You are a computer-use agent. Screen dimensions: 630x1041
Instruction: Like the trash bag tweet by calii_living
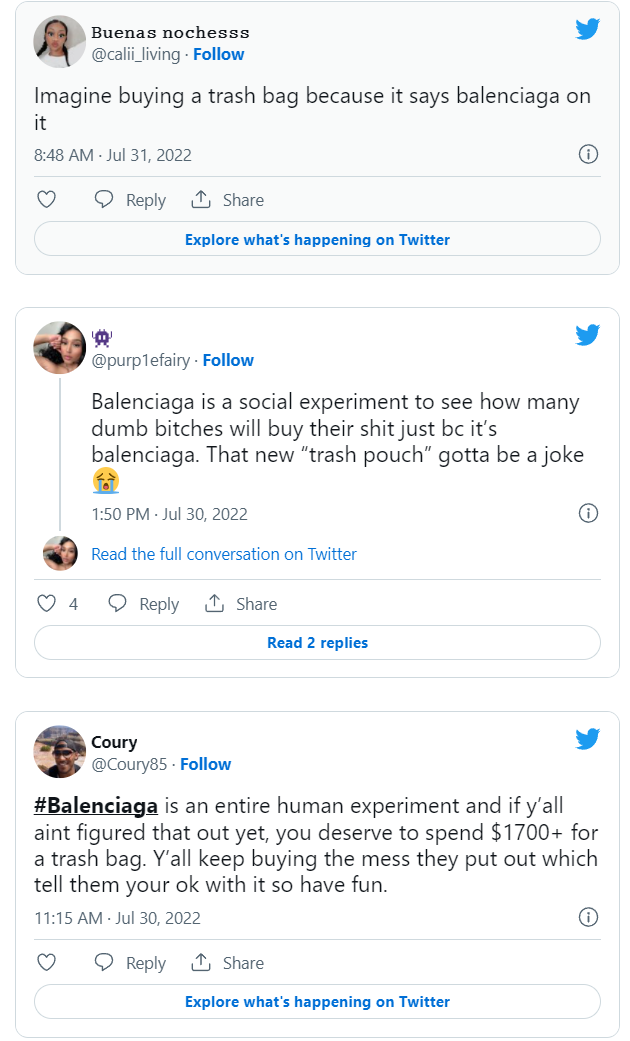coord(46,200)
